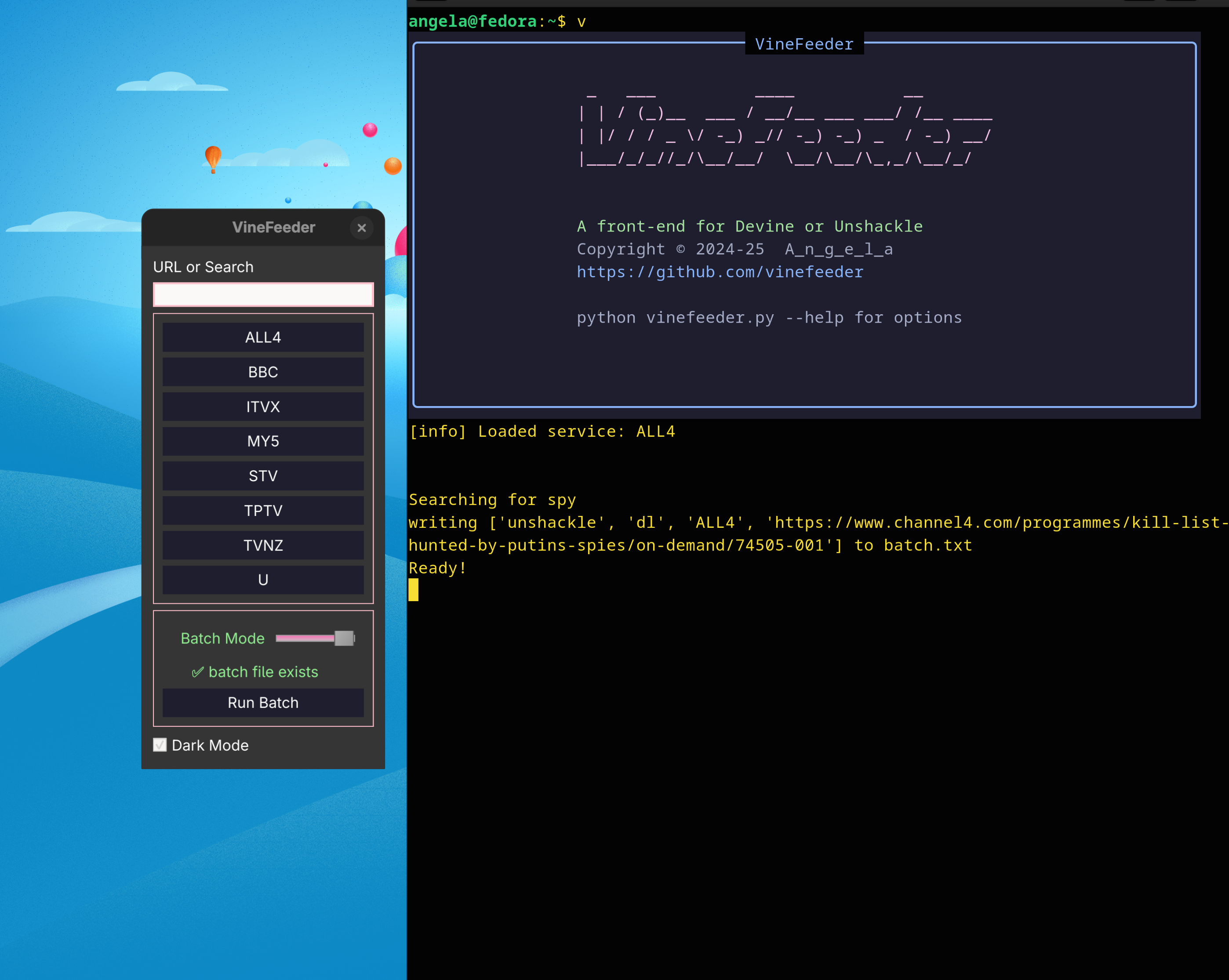
Task: Toggle the Batch Mode switch
Action: 315,638
